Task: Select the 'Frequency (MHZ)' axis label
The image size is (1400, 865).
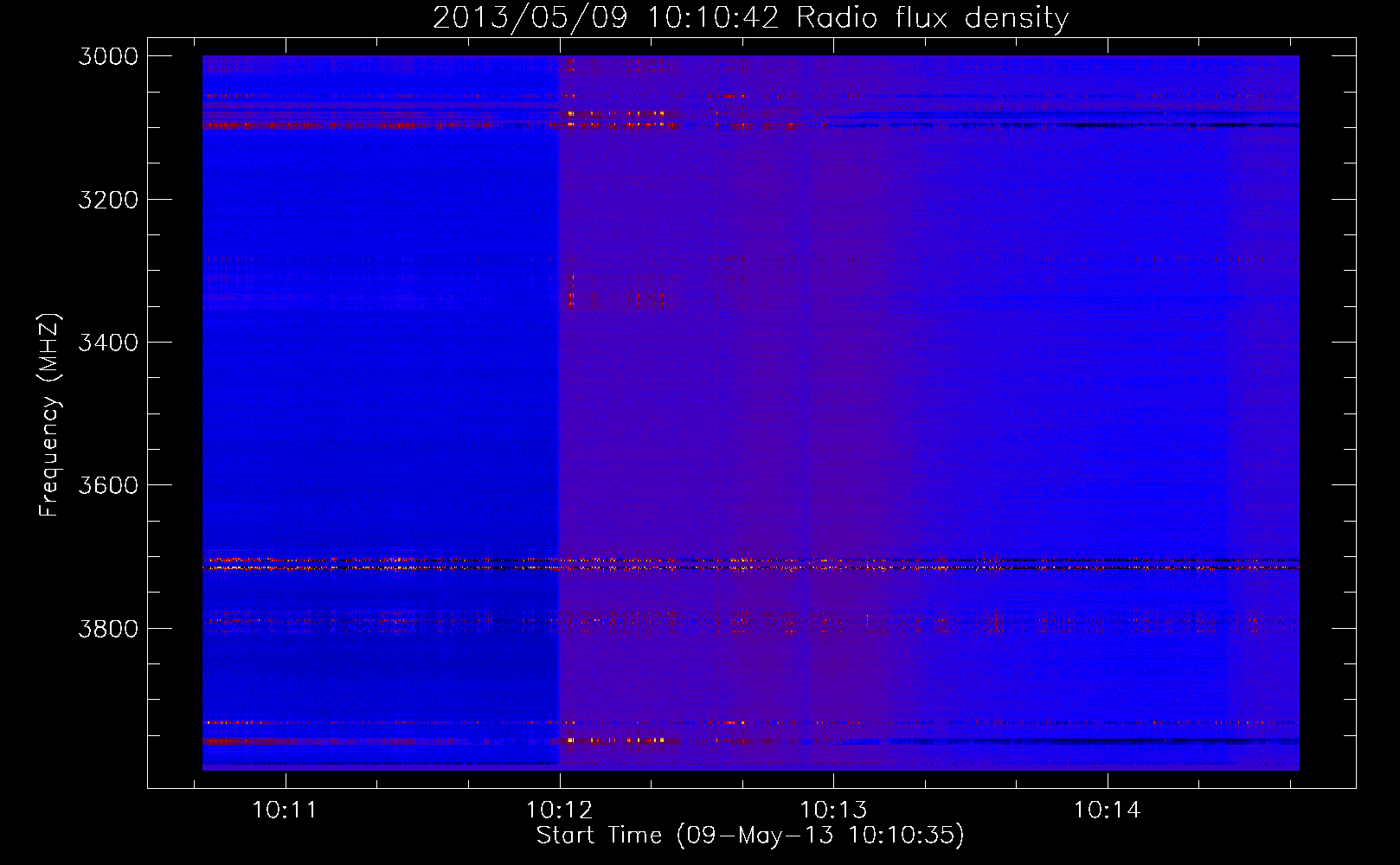Action: click(x=50, y=415)
